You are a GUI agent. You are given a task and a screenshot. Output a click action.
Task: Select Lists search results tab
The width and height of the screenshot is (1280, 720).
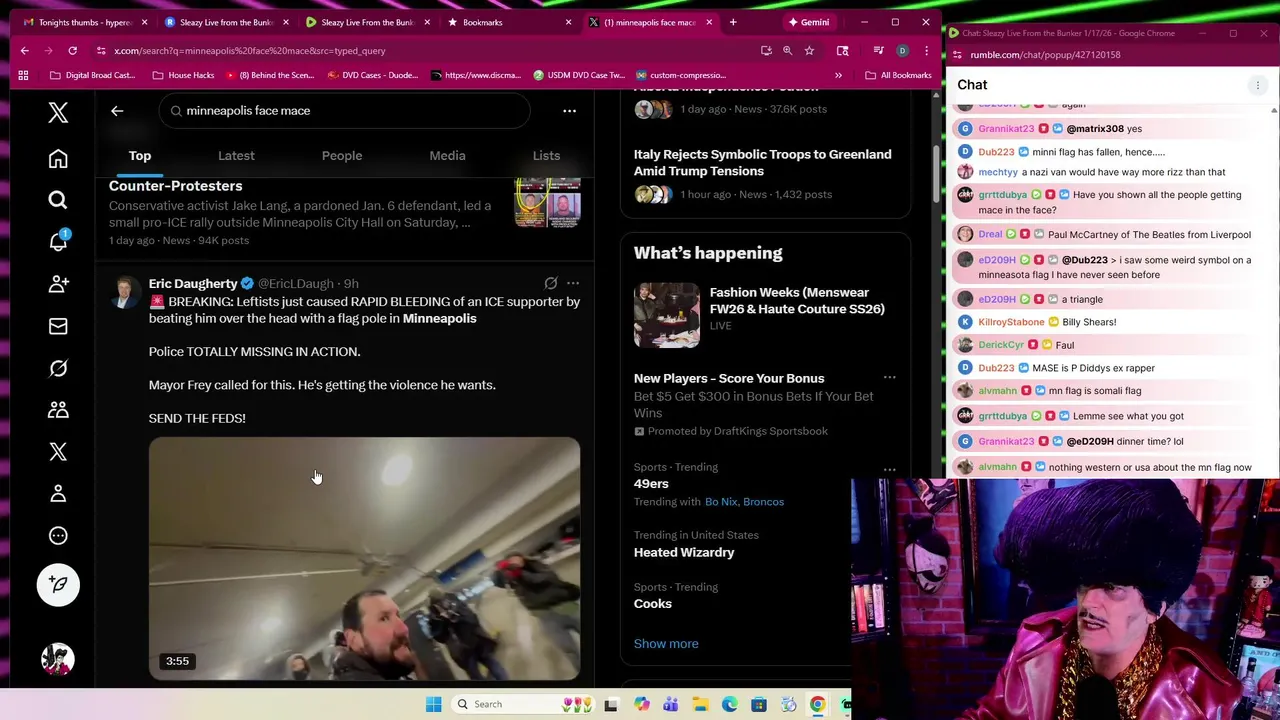coord(546,155)
